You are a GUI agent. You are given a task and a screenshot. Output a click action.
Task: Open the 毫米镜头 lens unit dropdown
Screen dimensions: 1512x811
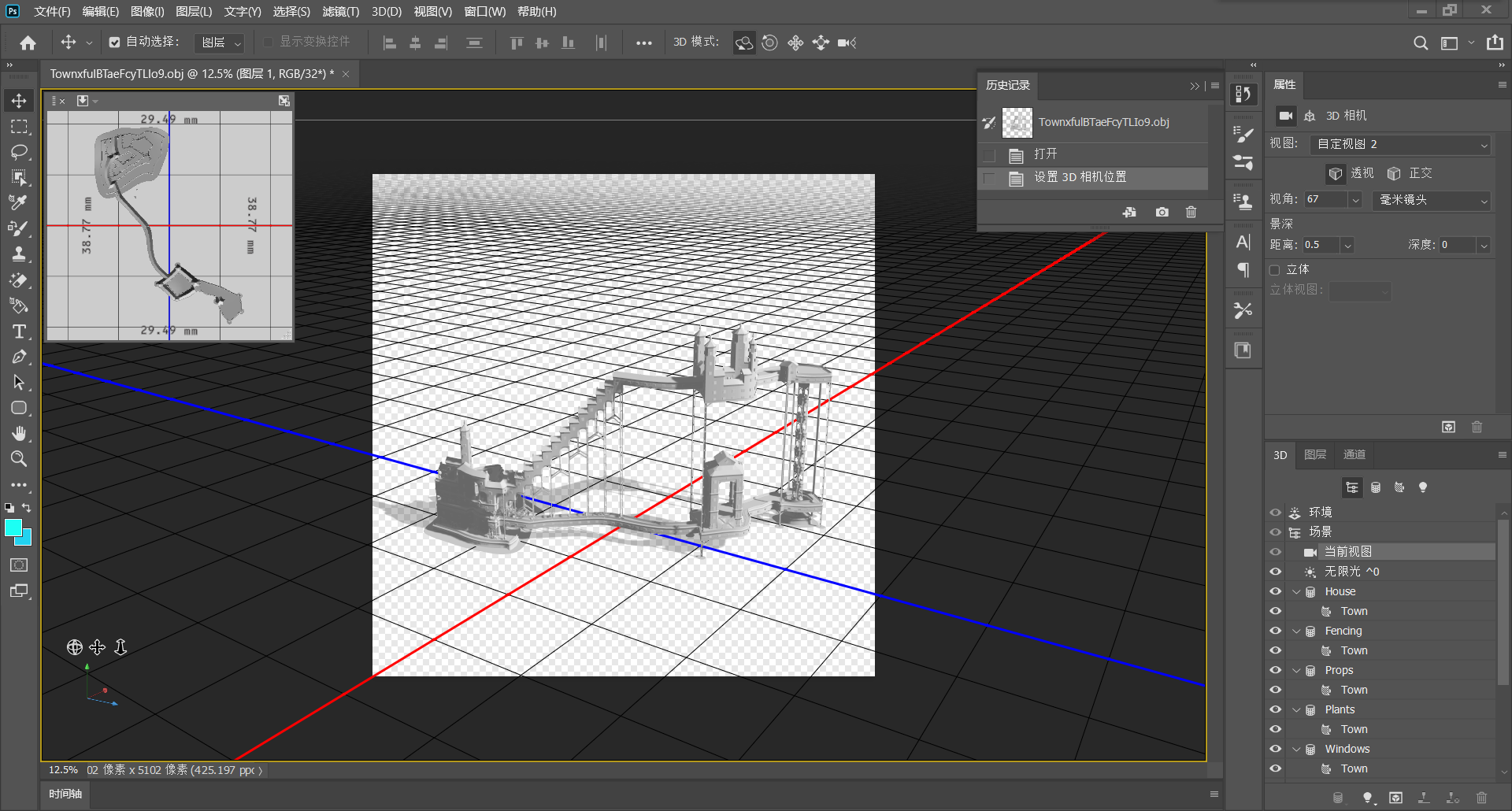coord(1432,200)
